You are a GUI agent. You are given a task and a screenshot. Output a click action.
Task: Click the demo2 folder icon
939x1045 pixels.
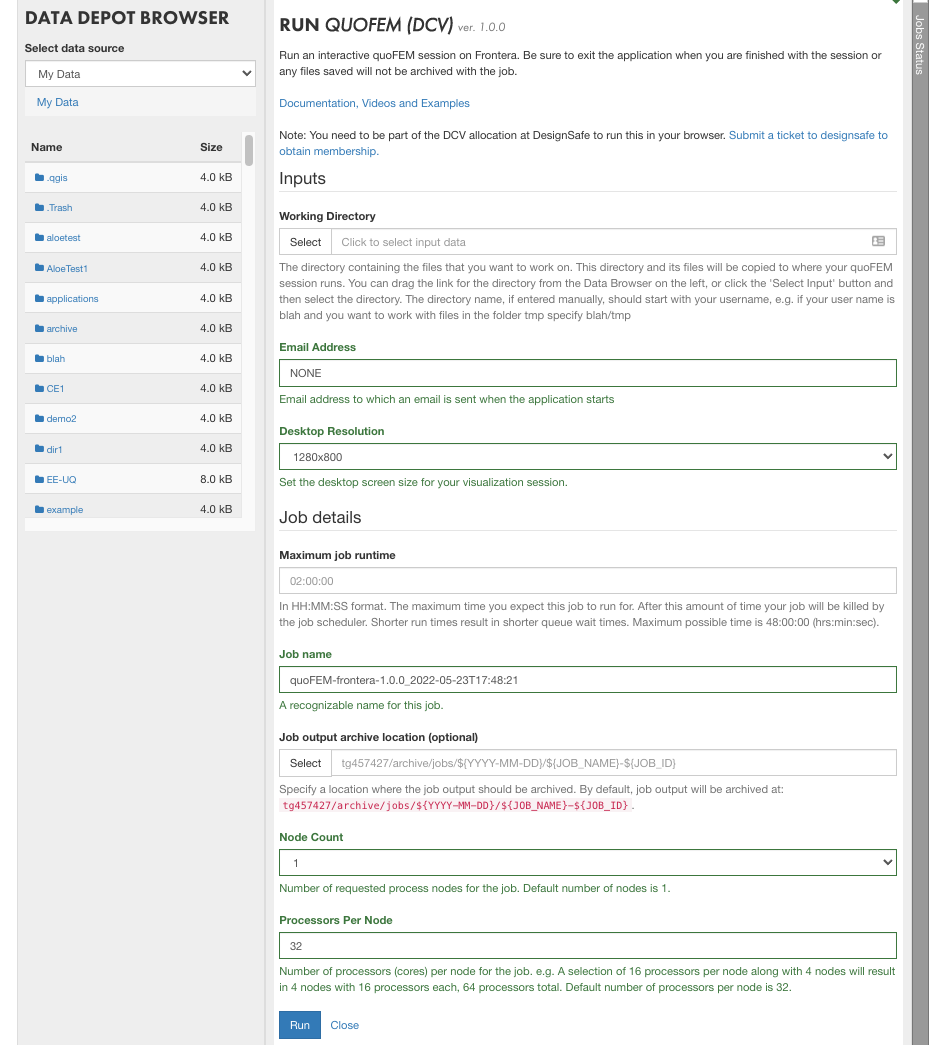[39, 418]
